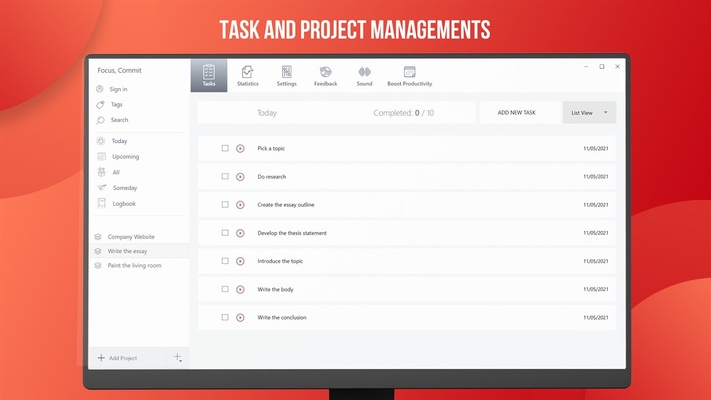The width and height of the screenshot is (711, 400).
Task: Start timer for Do research
Action: 240,177
